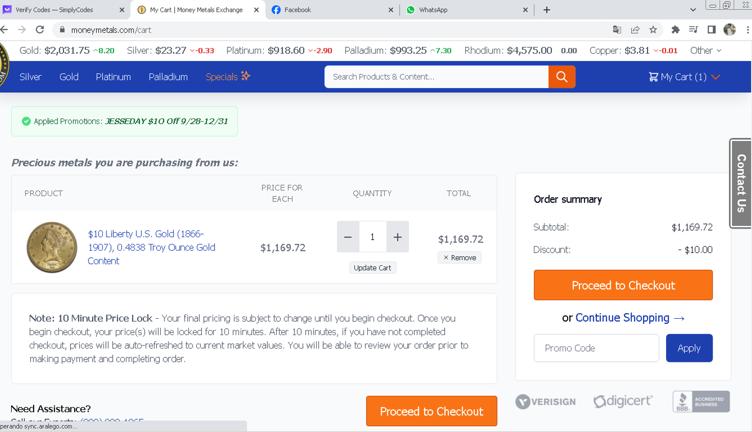The height and width of the screenshot is (432, 752).
Task: Click the Promo Code input field
Action: tap(596, 348)
